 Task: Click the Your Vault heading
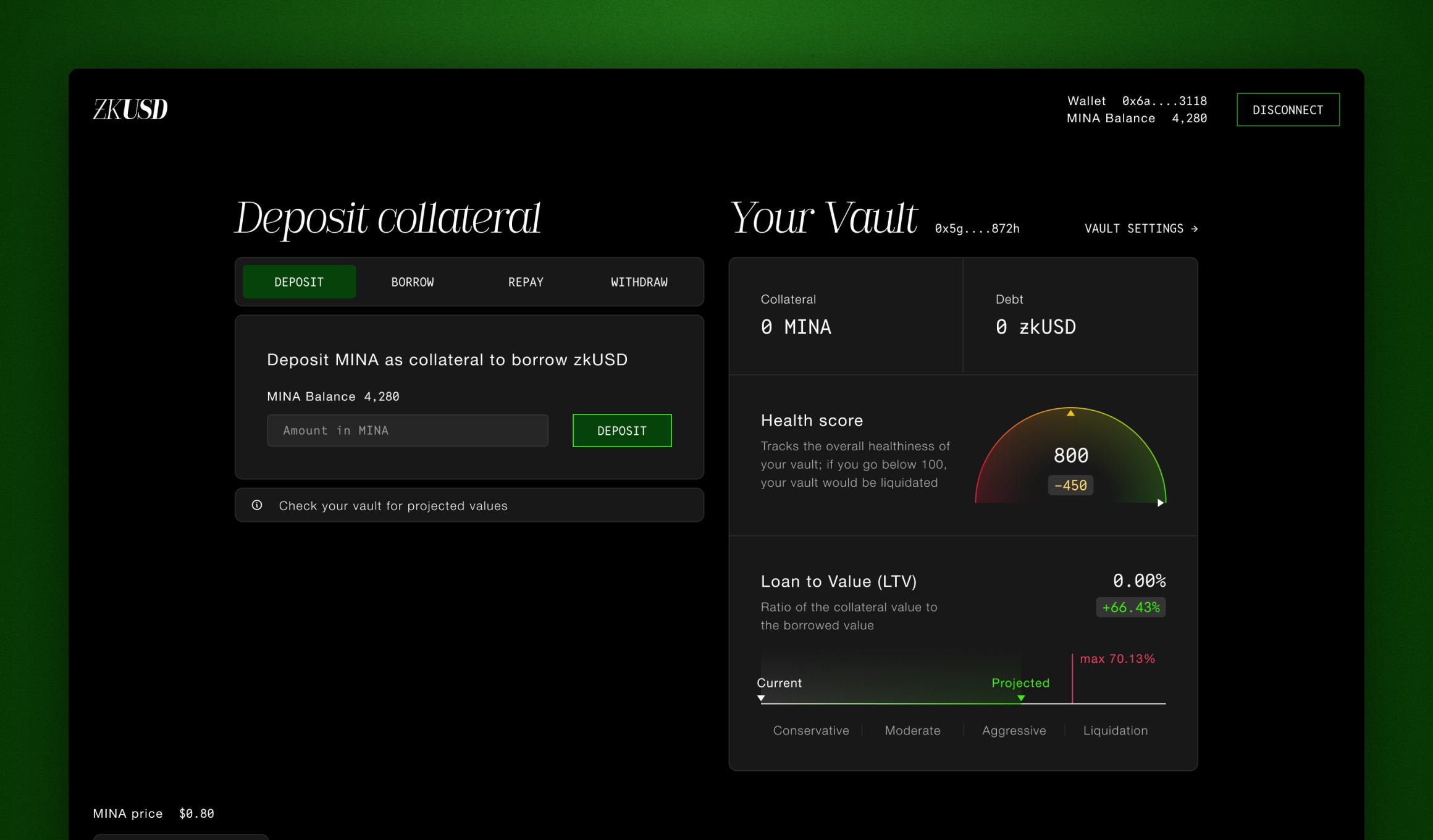pos(824,219)
